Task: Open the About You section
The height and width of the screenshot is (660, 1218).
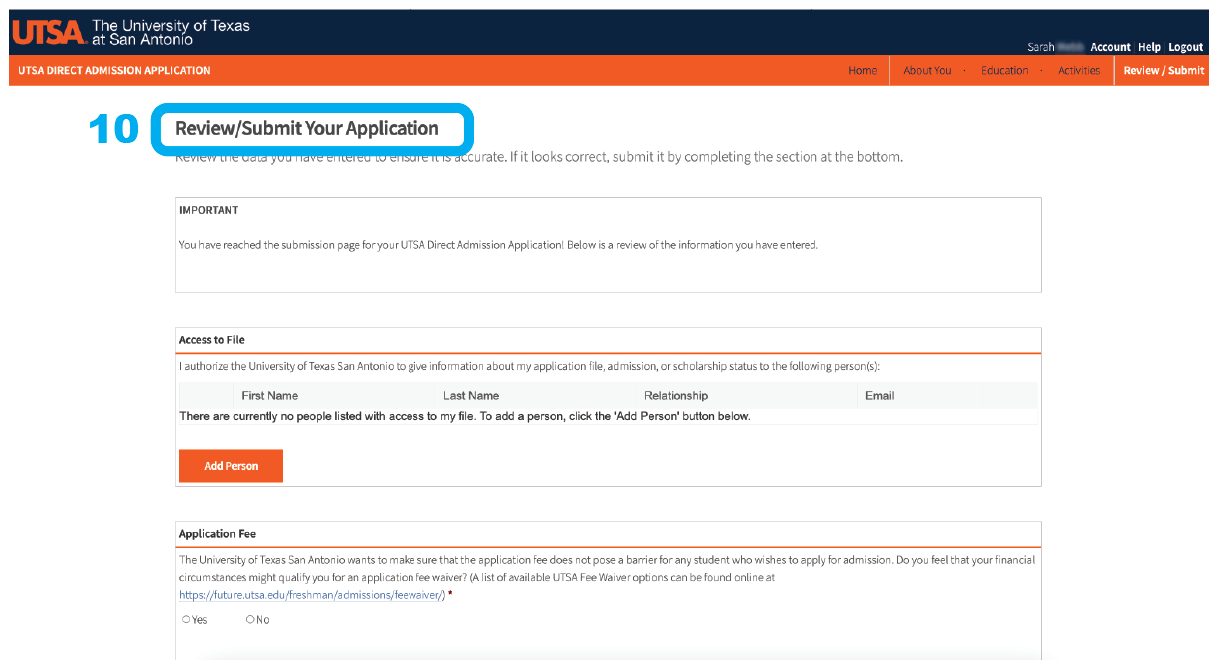Action: point(927,70)
